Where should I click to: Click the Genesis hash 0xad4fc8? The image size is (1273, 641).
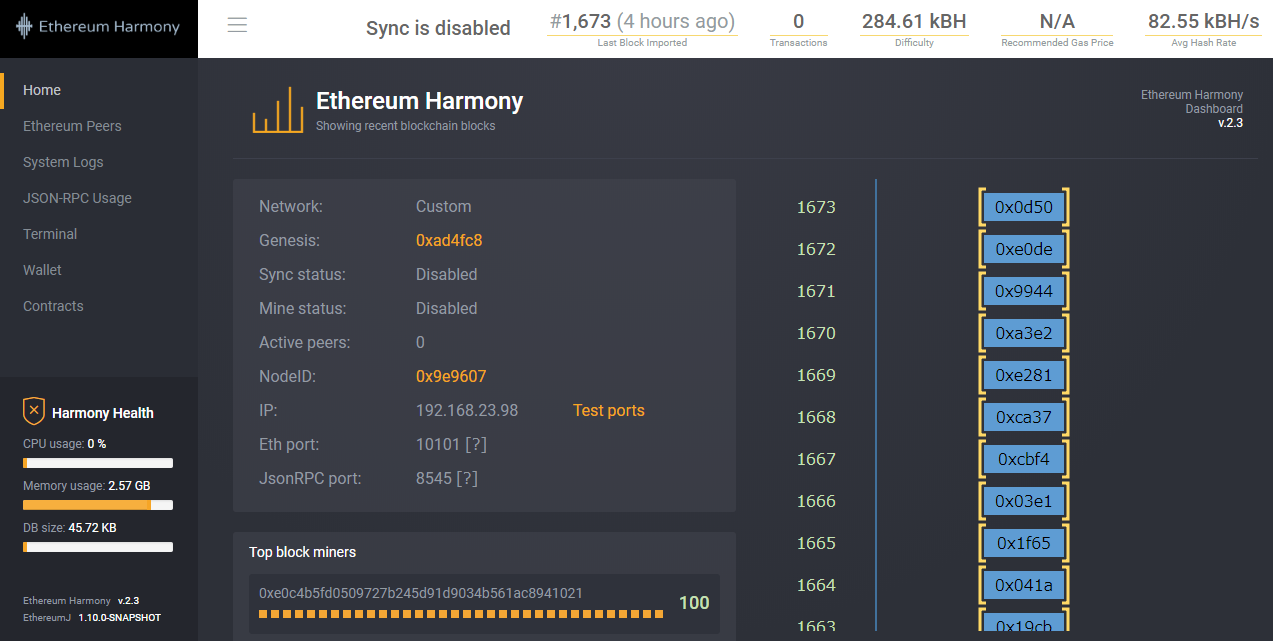[x=449, y=240]
